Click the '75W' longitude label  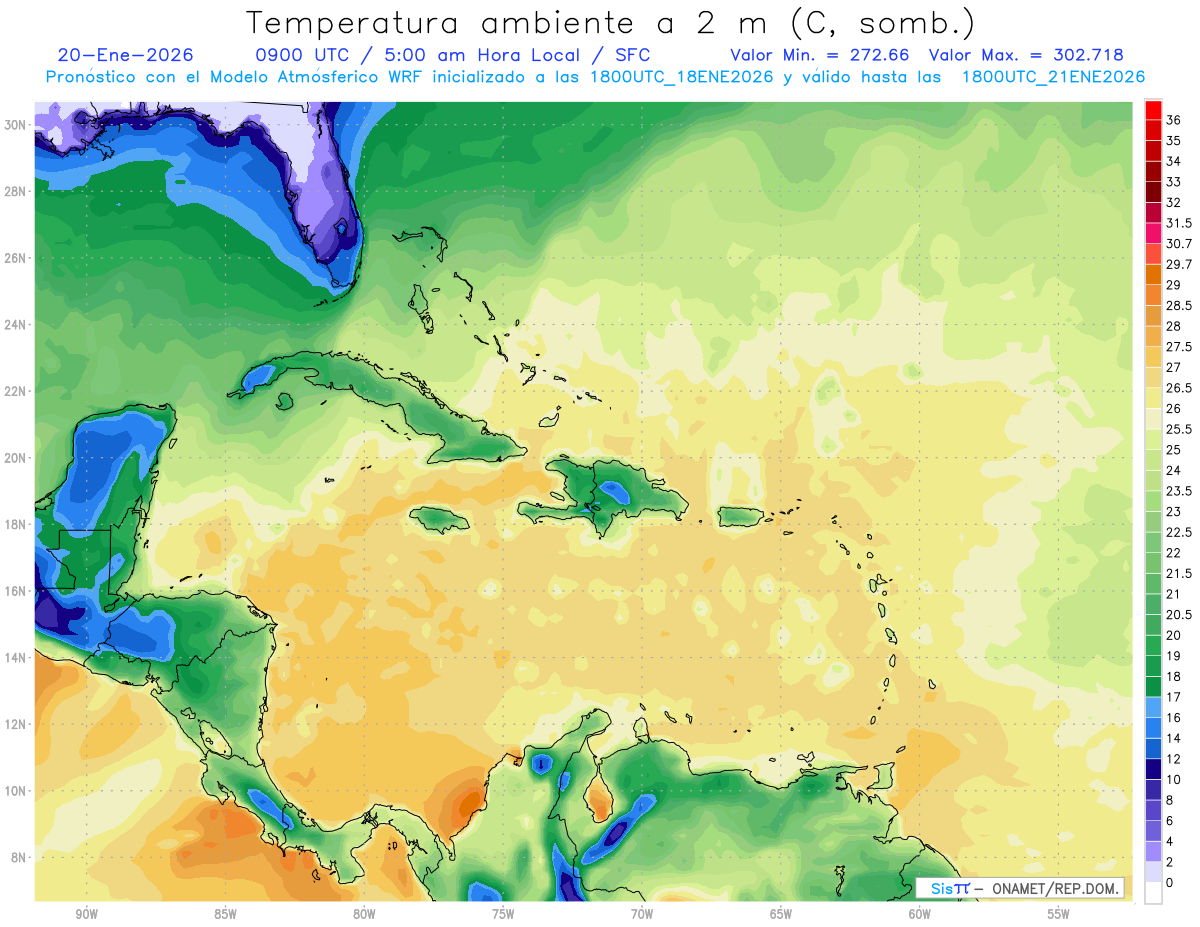click(x=503, y=914)
